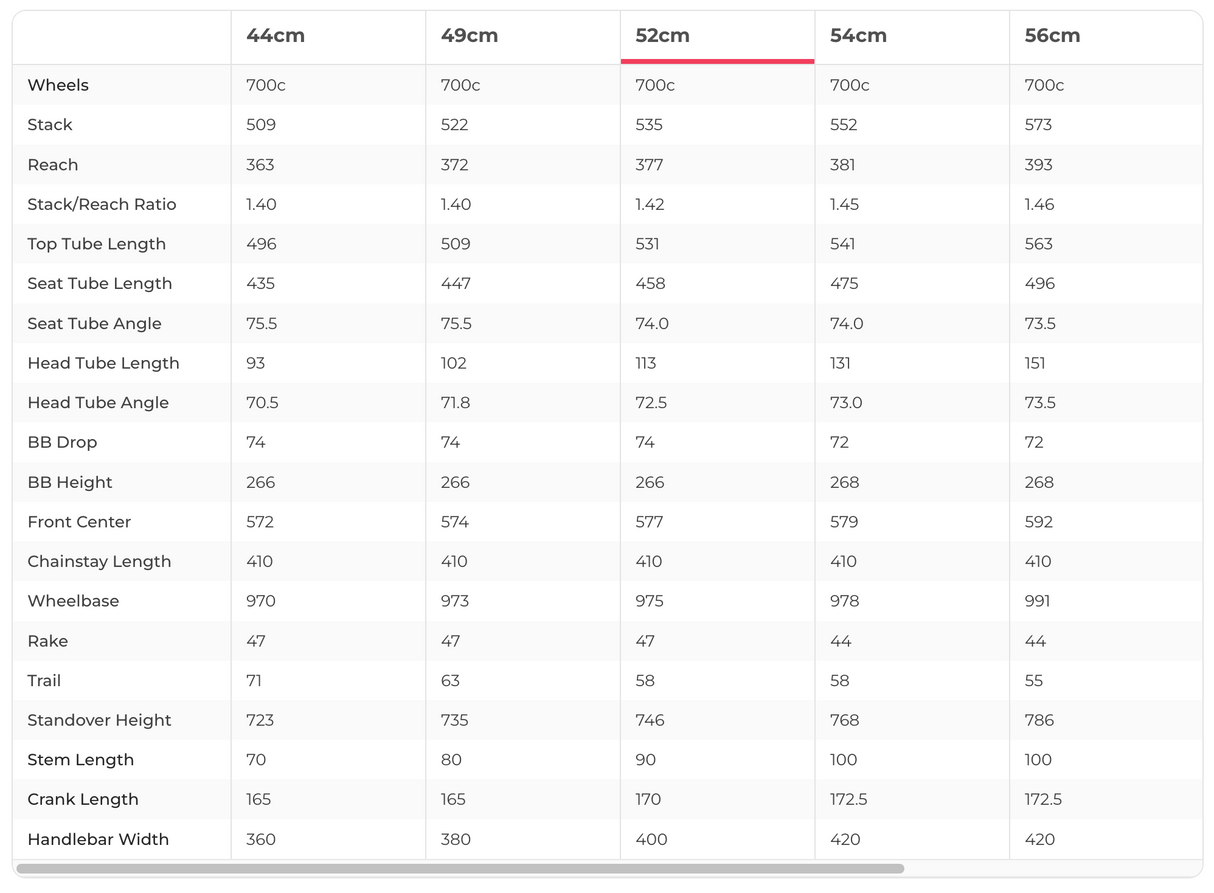Click the Trail value 71 cell
Viewport: 1214px width, 893px height.
click(254, 681)
